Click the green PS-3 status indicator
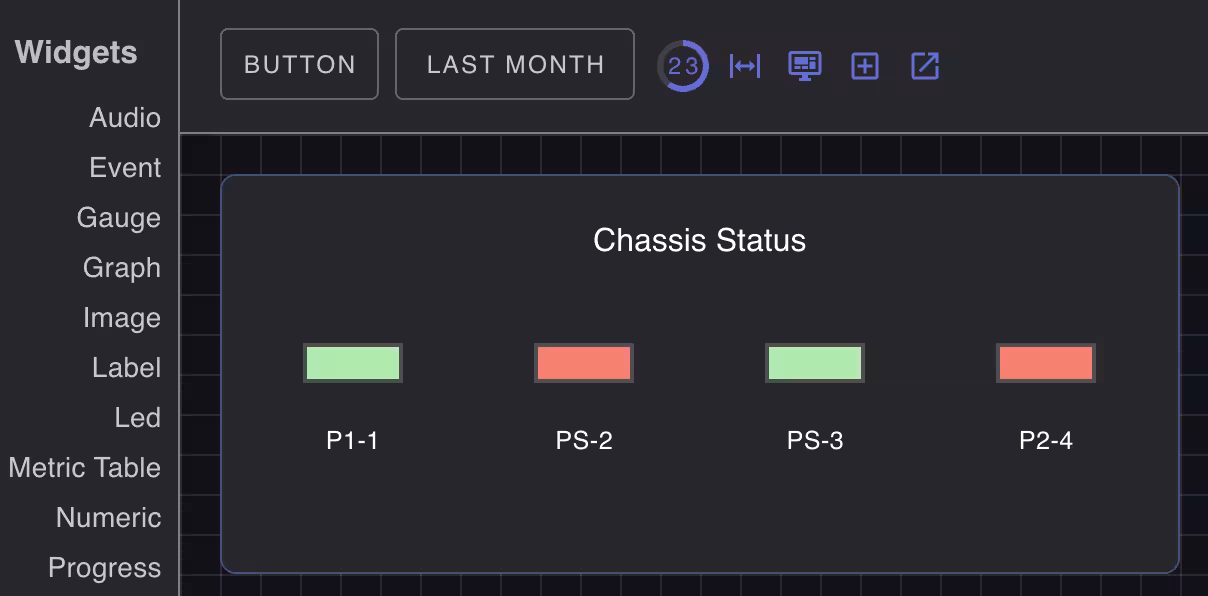The width and height of the screenshot is (1208, 596). 815,363
